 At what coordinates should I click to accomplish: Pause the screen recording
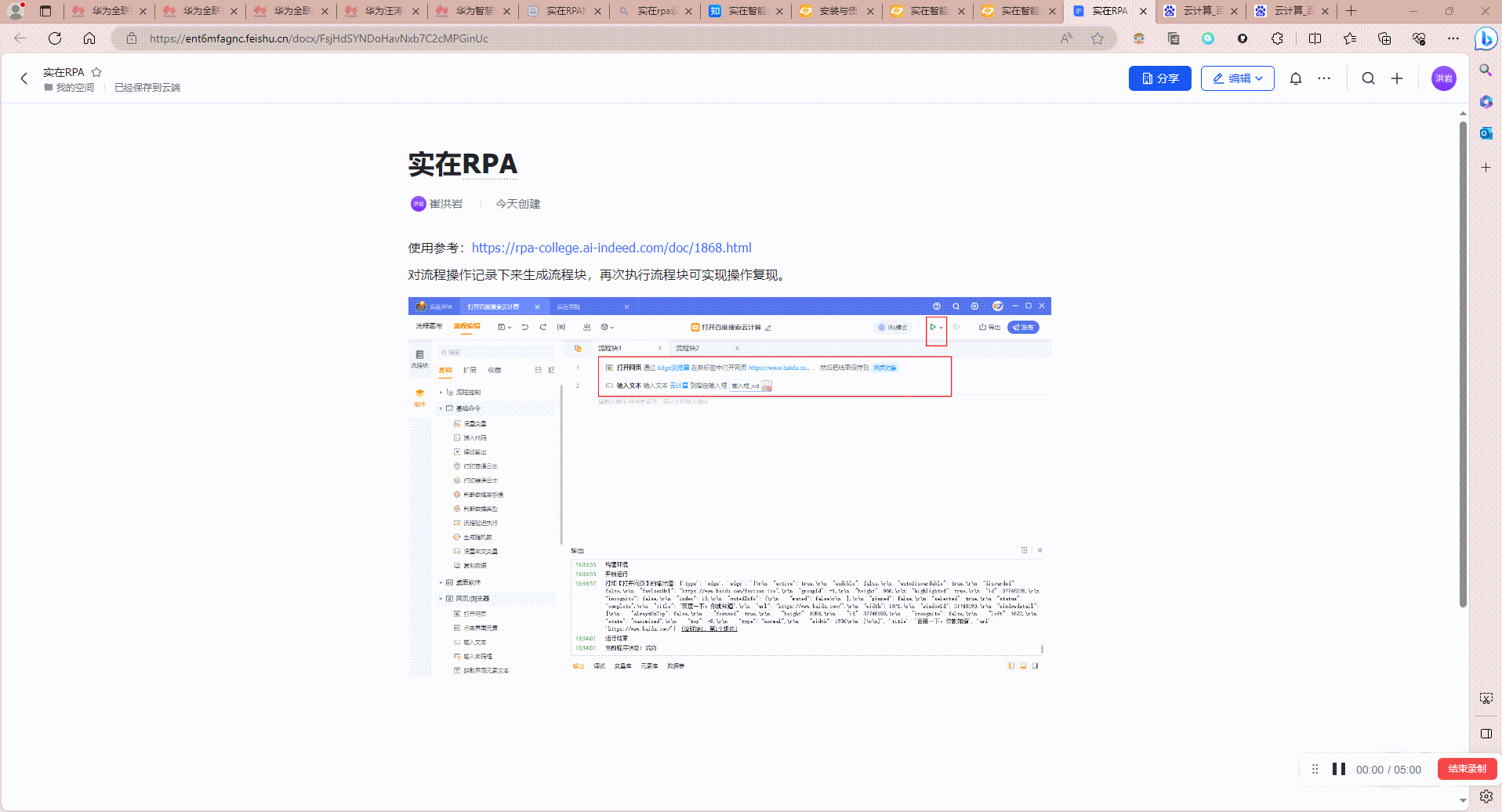(x=1339, y=769)
